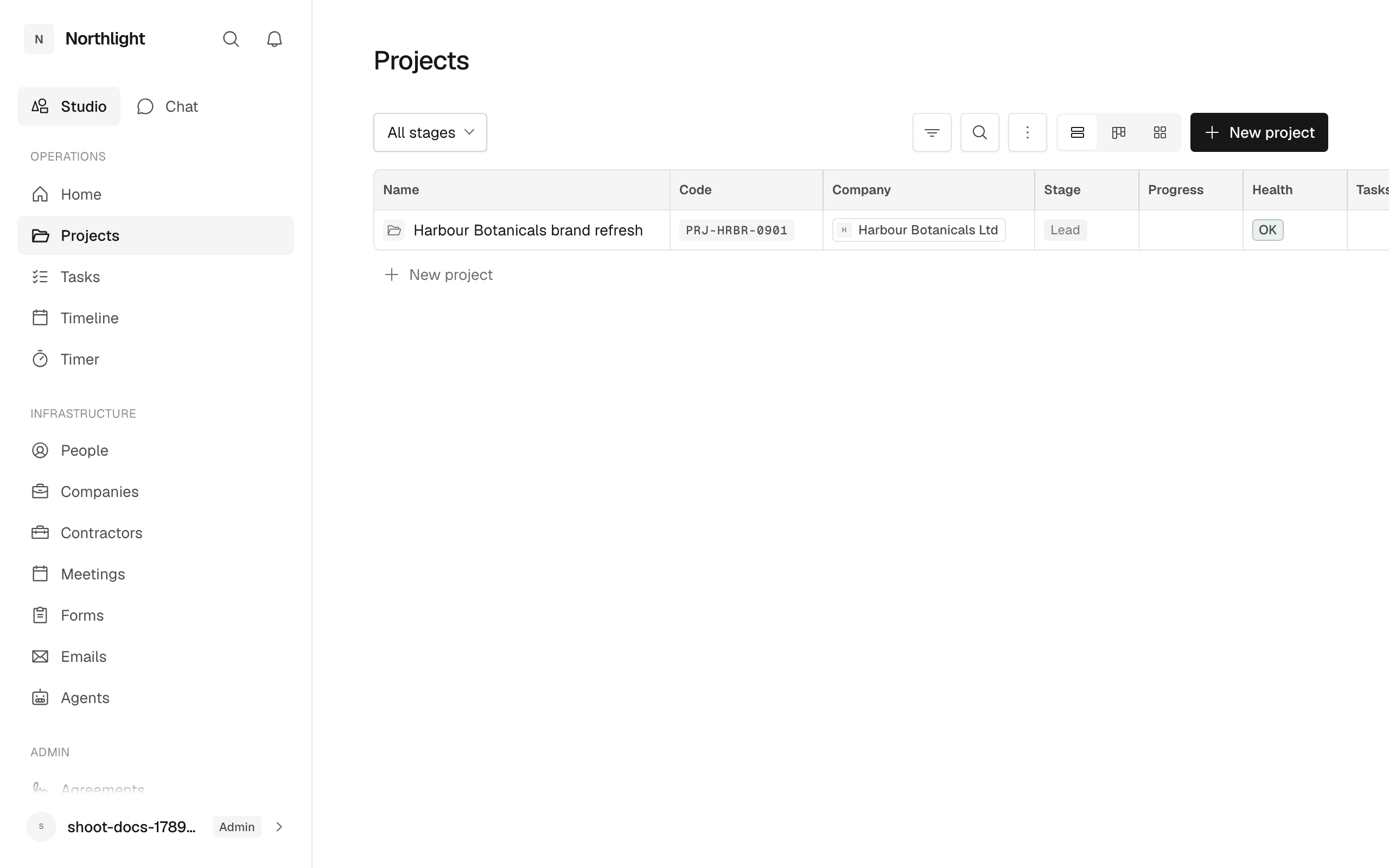
Task: Open Timeline in sidebar
Action: click(156, 318)
